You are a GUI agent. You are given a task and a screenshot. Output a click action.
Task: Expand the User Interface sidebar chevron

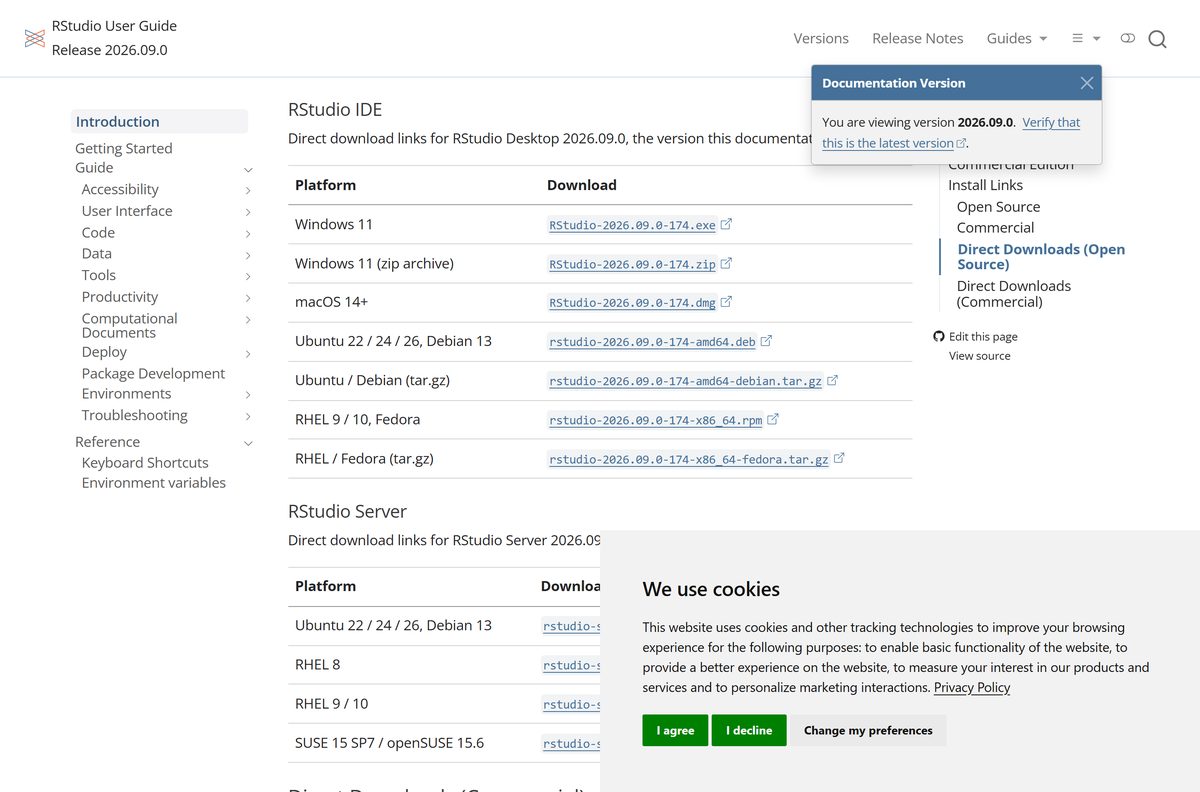pos(248,212)
